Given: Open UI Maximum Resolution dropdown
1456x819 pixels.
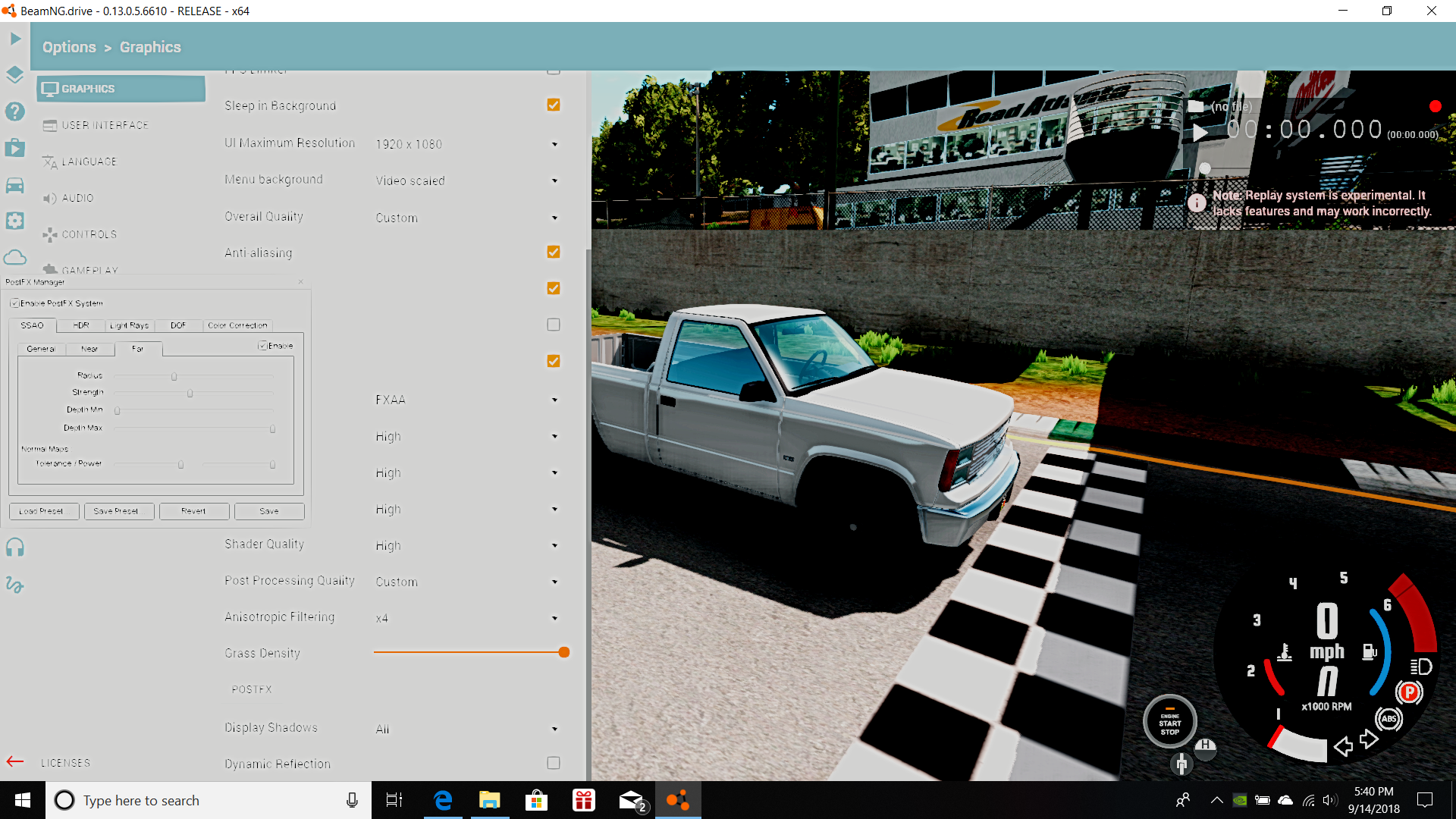Looking at the screenshot, I should point(467,144).
